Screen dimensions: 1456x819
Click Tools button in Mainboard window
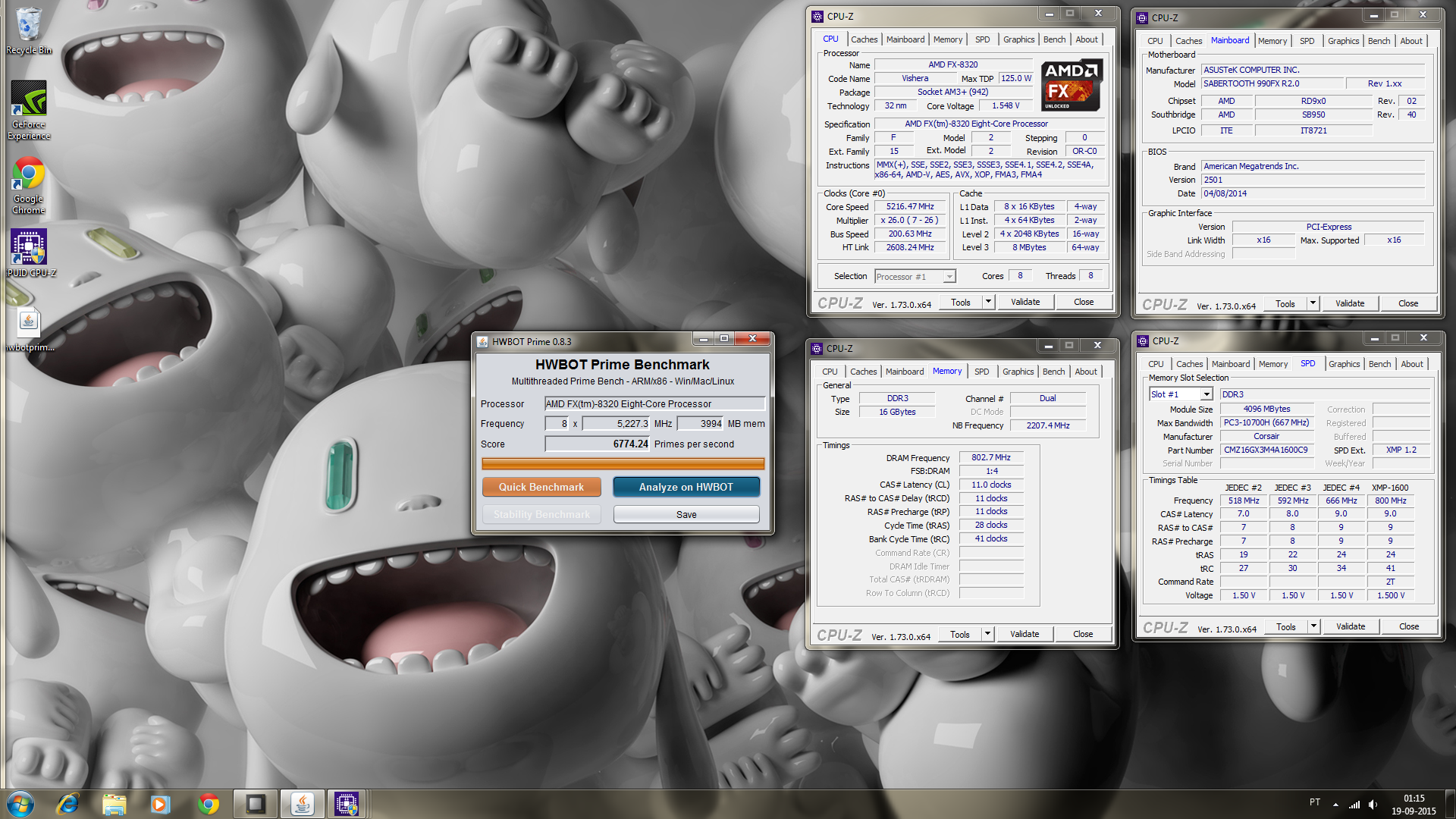[x=1285, y=303]
